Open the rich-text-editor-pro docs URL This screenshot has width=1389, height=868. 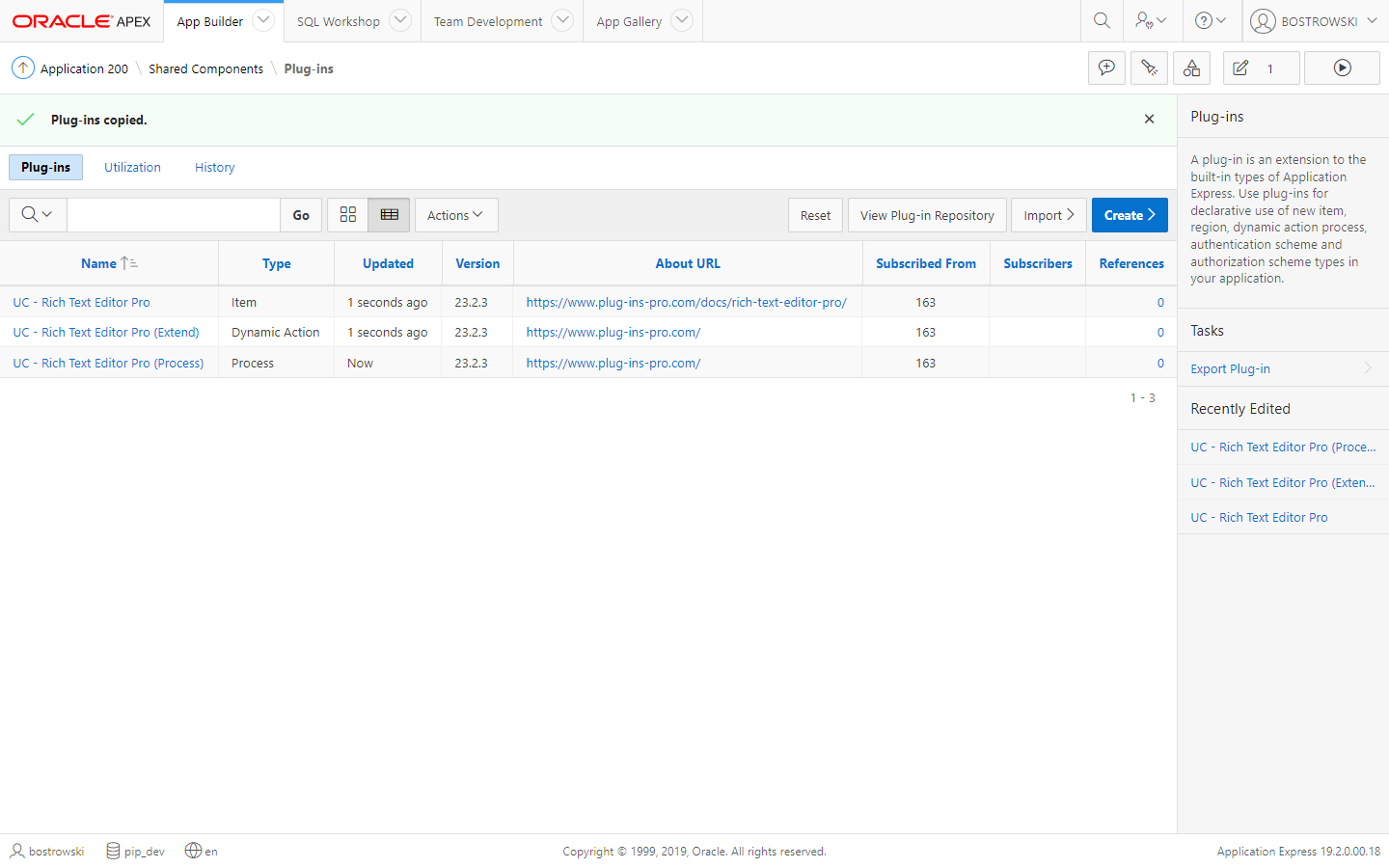(x=686, y=302)
